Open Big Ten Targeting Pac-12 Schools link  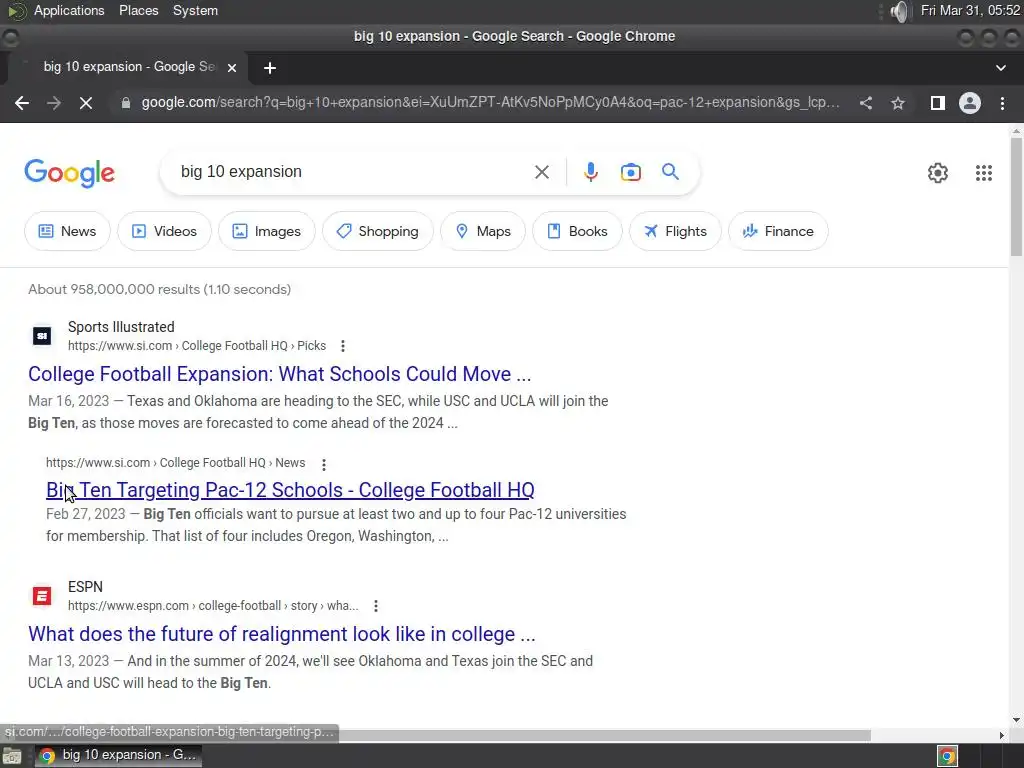(x=290, y=490)
